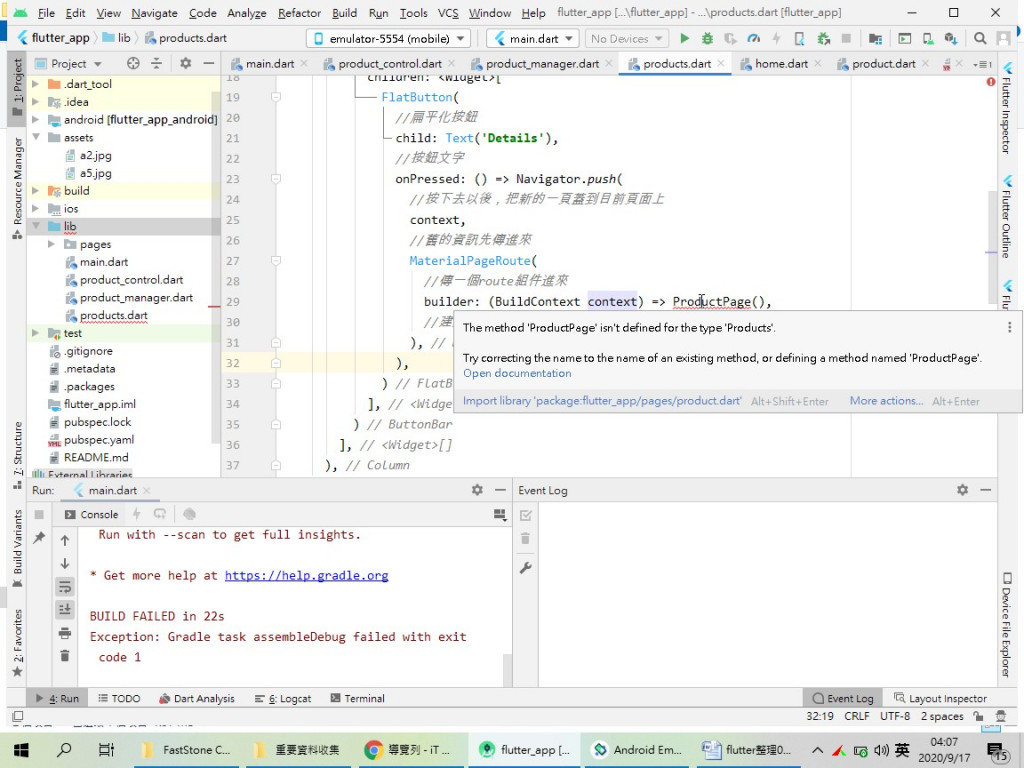Open the Refactor menu

299,13
